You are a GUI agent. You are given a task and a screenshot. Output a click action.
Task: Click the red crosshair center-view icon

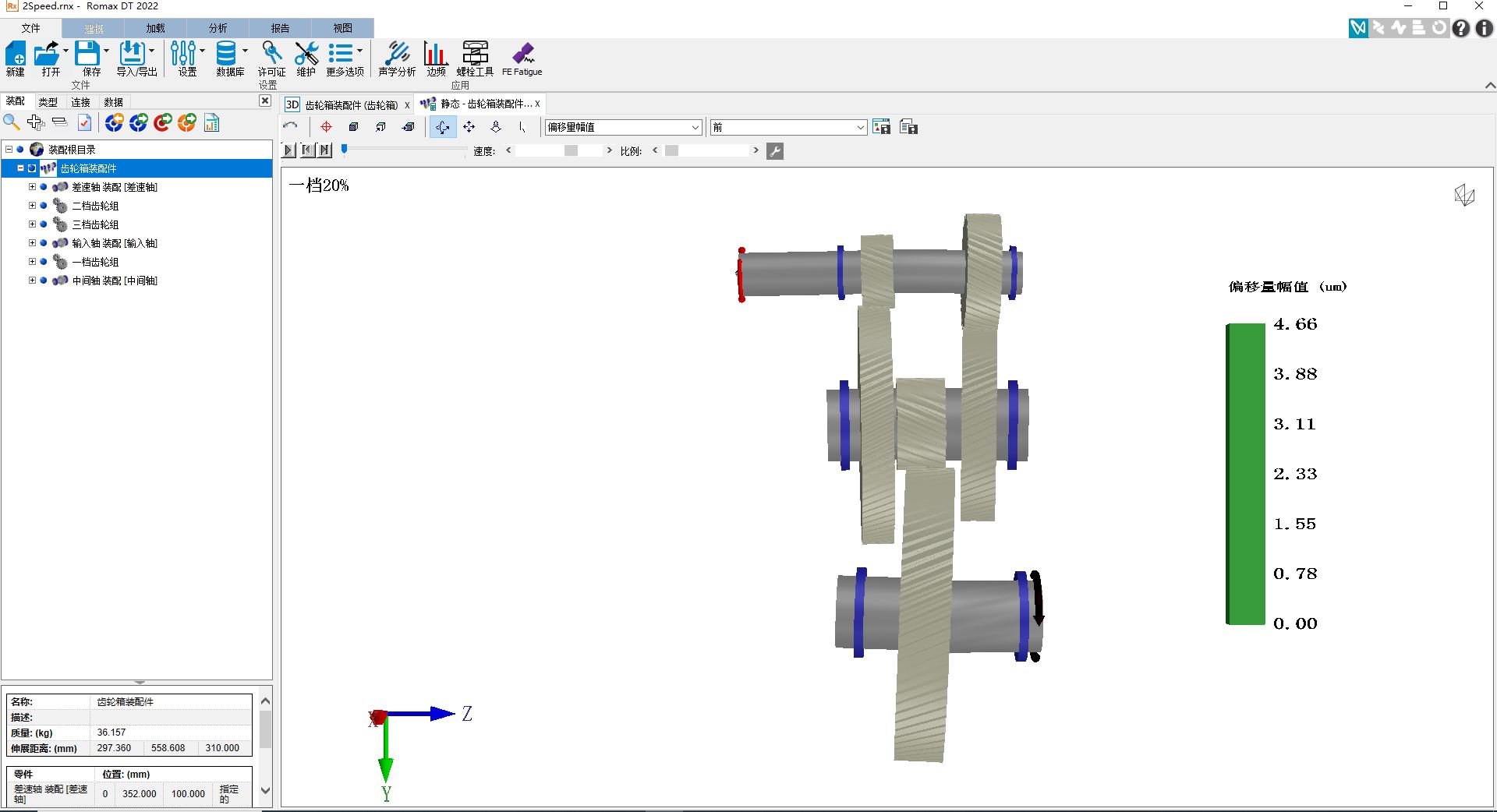pyautogui.click(x=326, y=127)
